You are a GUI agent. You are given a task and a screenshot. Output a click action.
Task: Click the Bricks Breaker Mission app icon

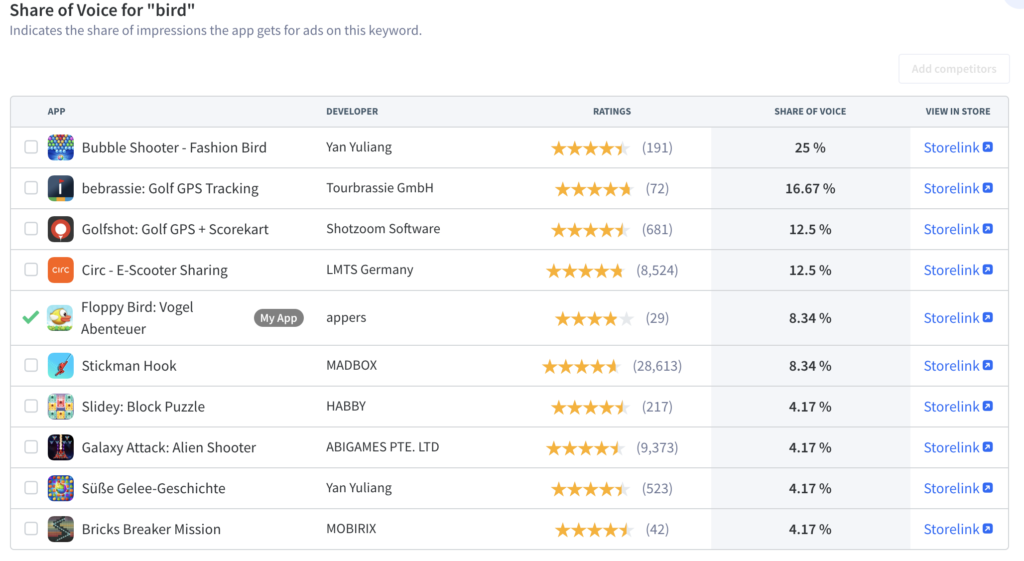61,529
